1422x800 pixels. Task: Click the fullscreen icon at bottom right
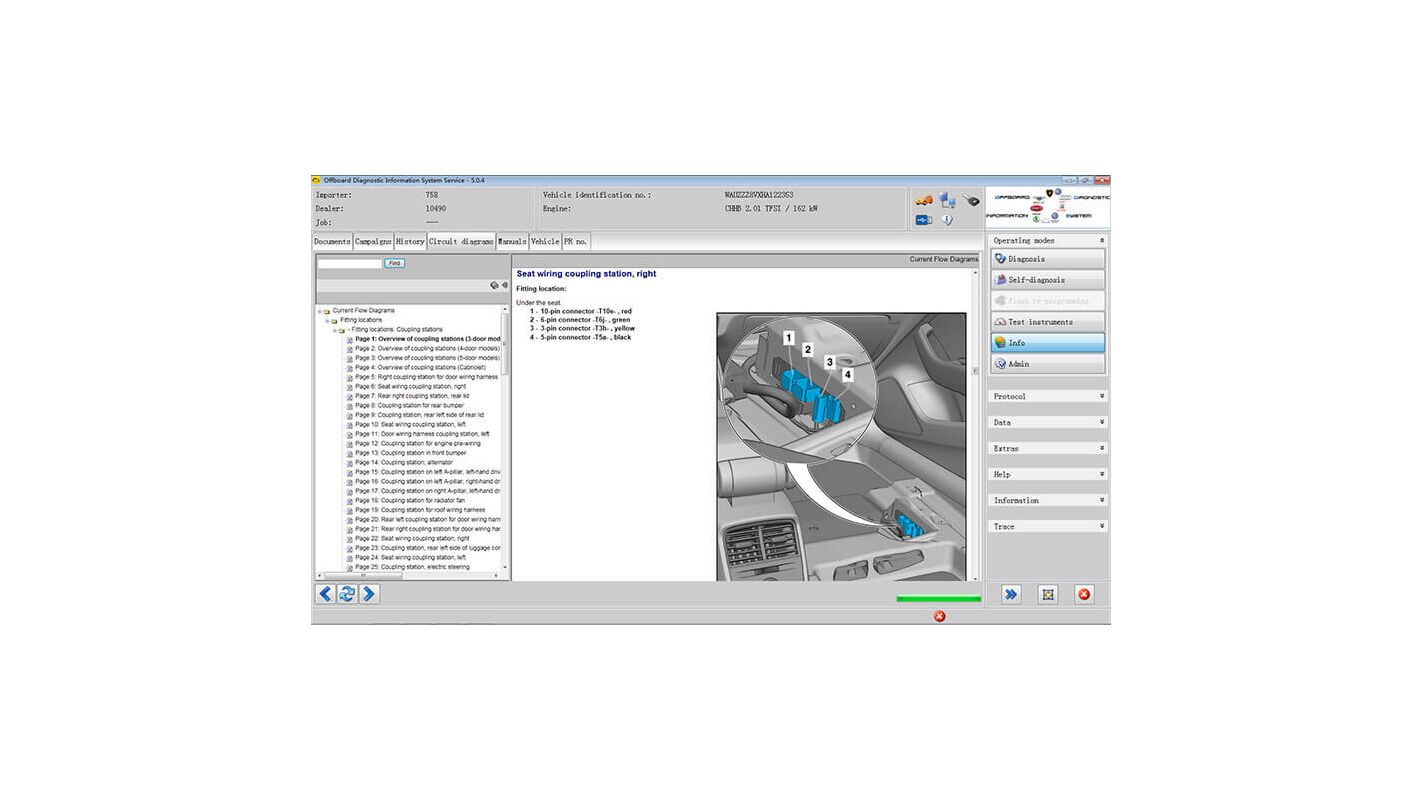click(x=1047, y=594)
